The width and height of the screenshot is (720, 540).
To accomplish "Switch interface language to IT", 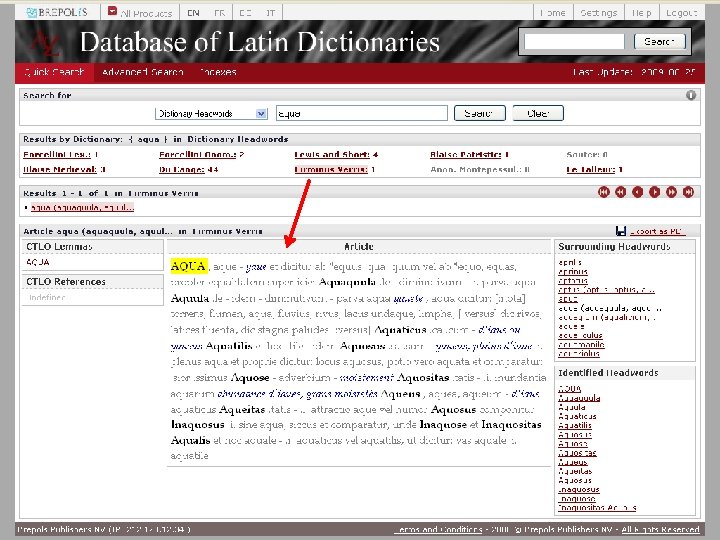I will [270, 13].
